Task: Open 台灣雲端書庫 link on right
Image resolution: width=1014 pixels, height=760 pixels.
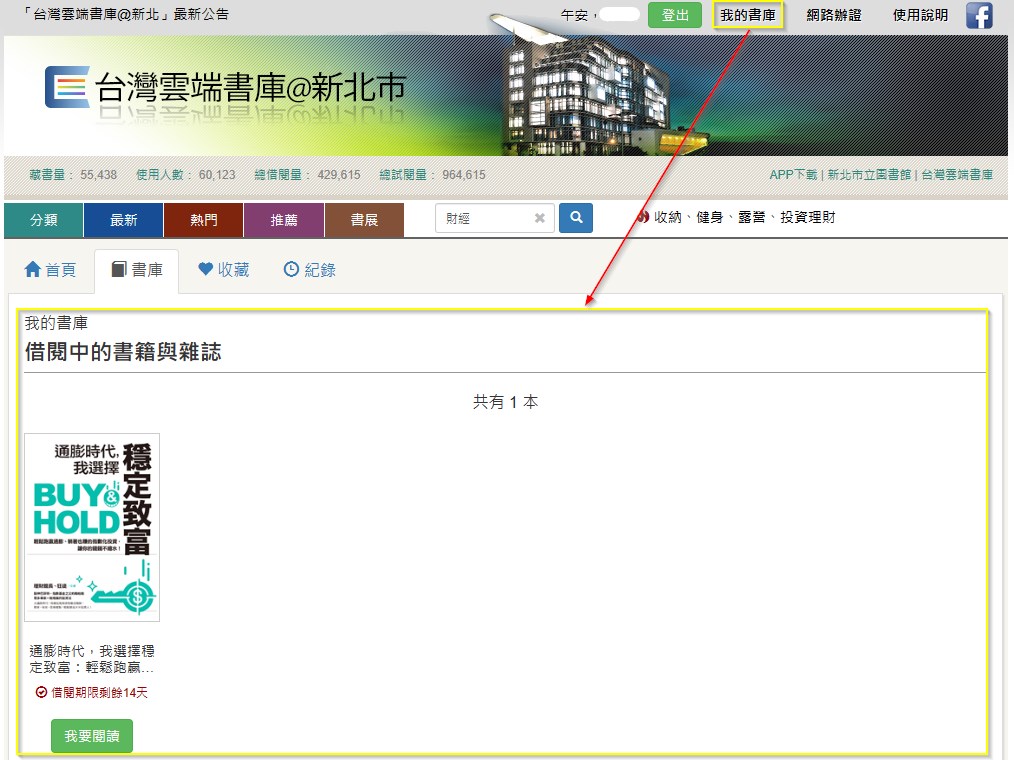Action: click(956, 175)
